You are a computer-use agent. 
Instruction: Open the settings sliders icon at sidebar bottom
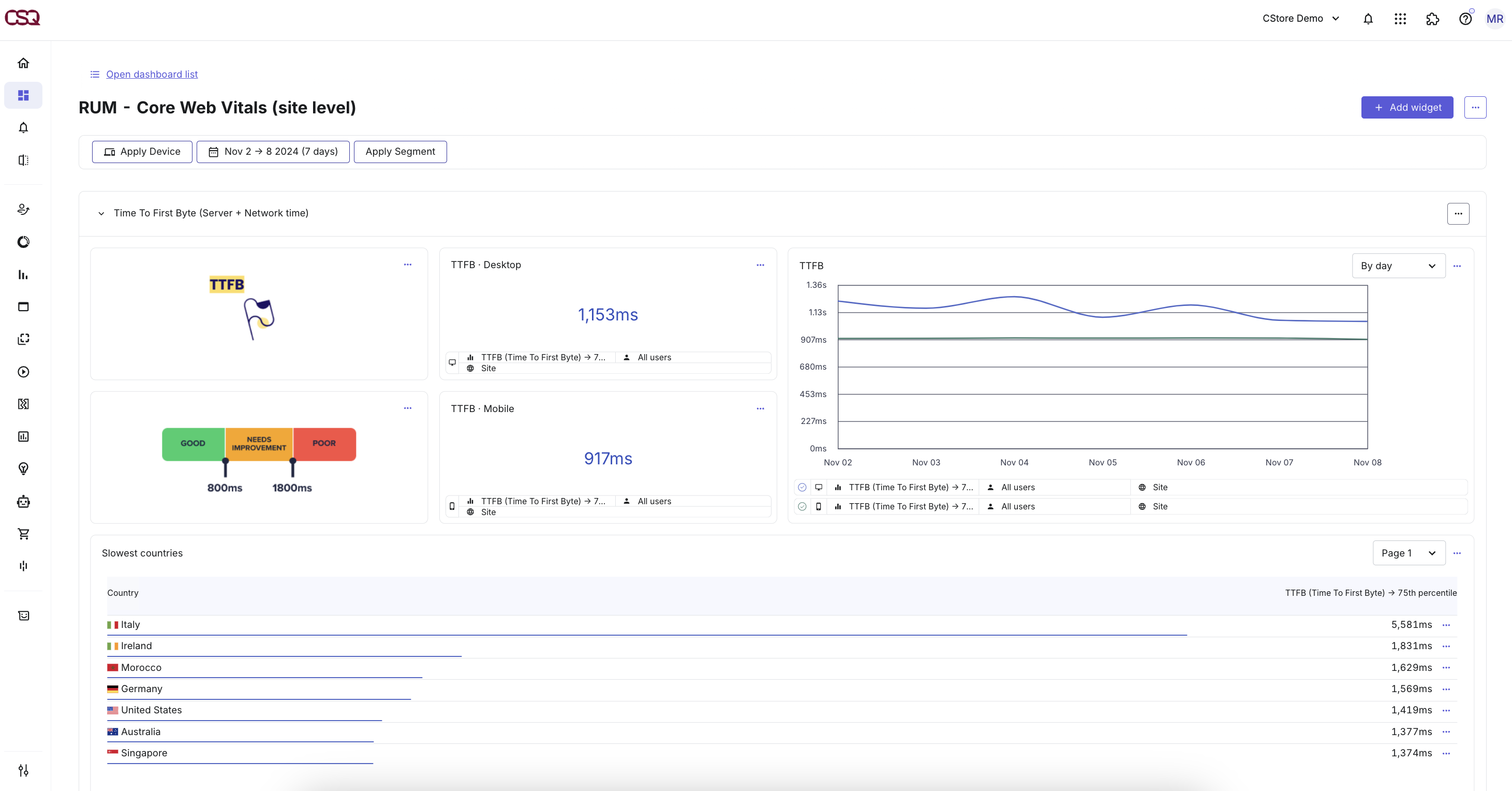tap(23, 770)
